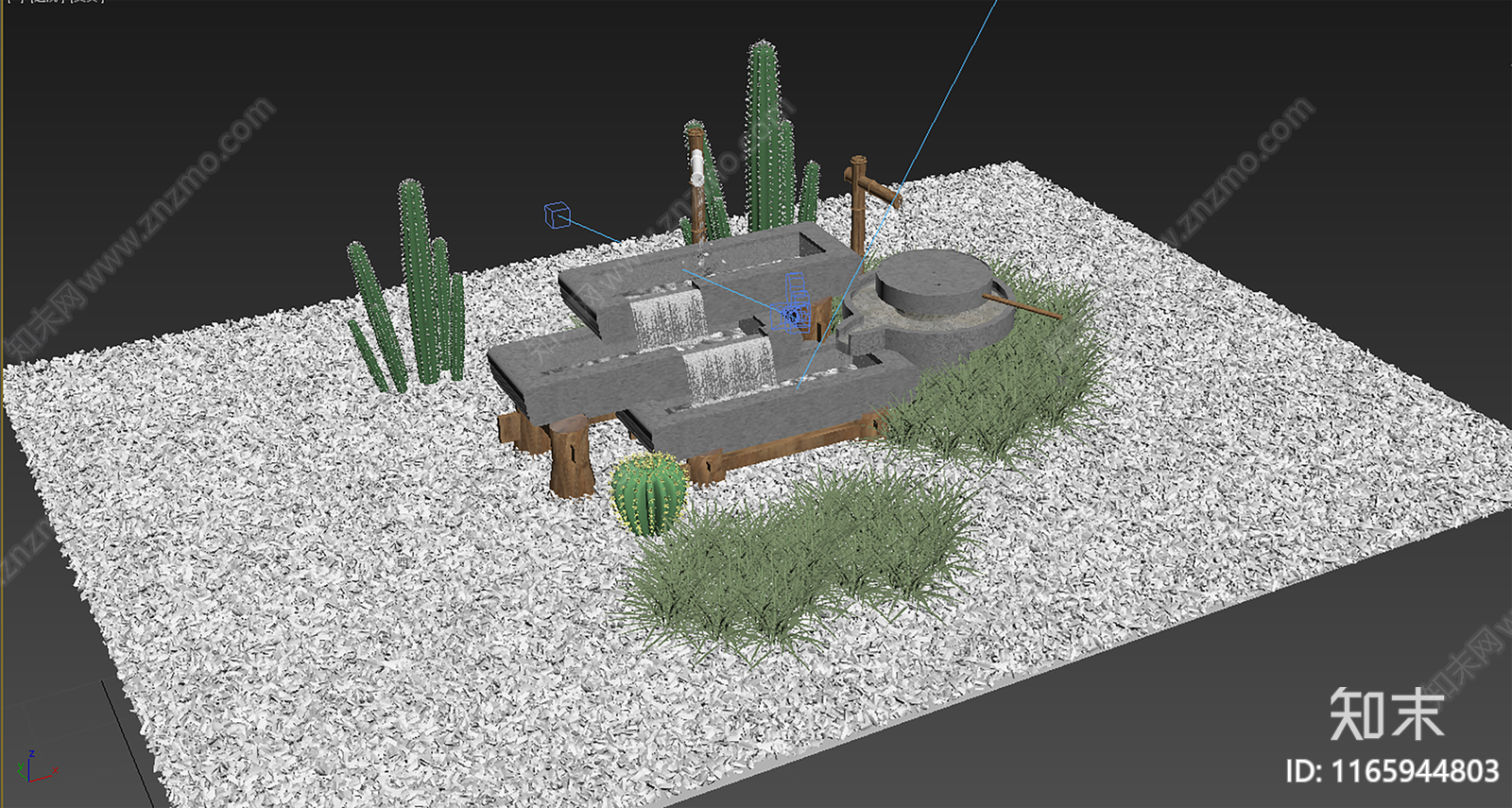
Task: Select the stone millstone wheel object
Action: (935, 283)
